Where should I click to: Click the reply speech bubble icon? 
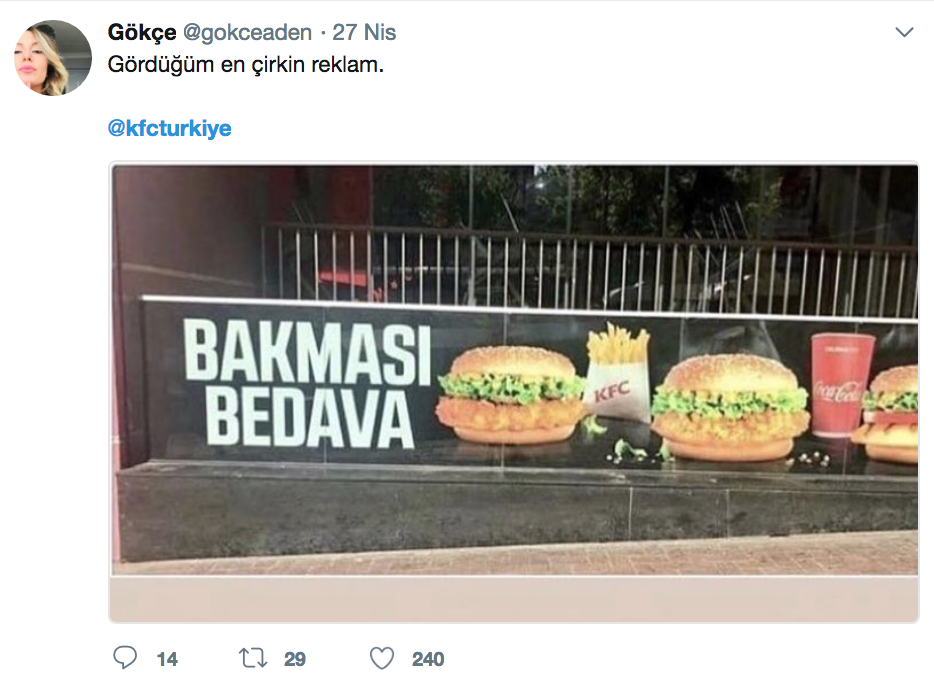pyautogui.click(x=125, y=659)
